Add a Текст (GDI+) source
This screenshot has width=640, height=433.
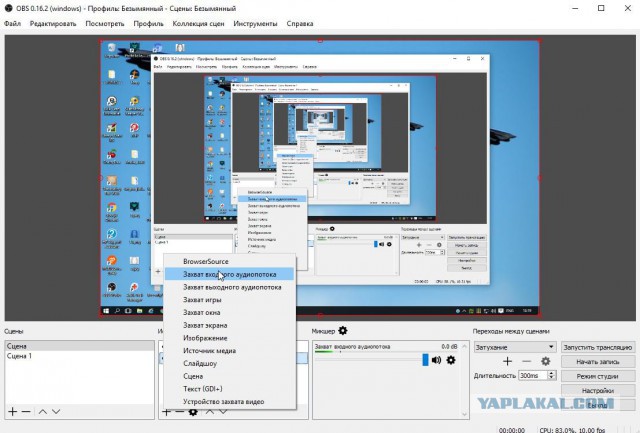coord(229,389)
